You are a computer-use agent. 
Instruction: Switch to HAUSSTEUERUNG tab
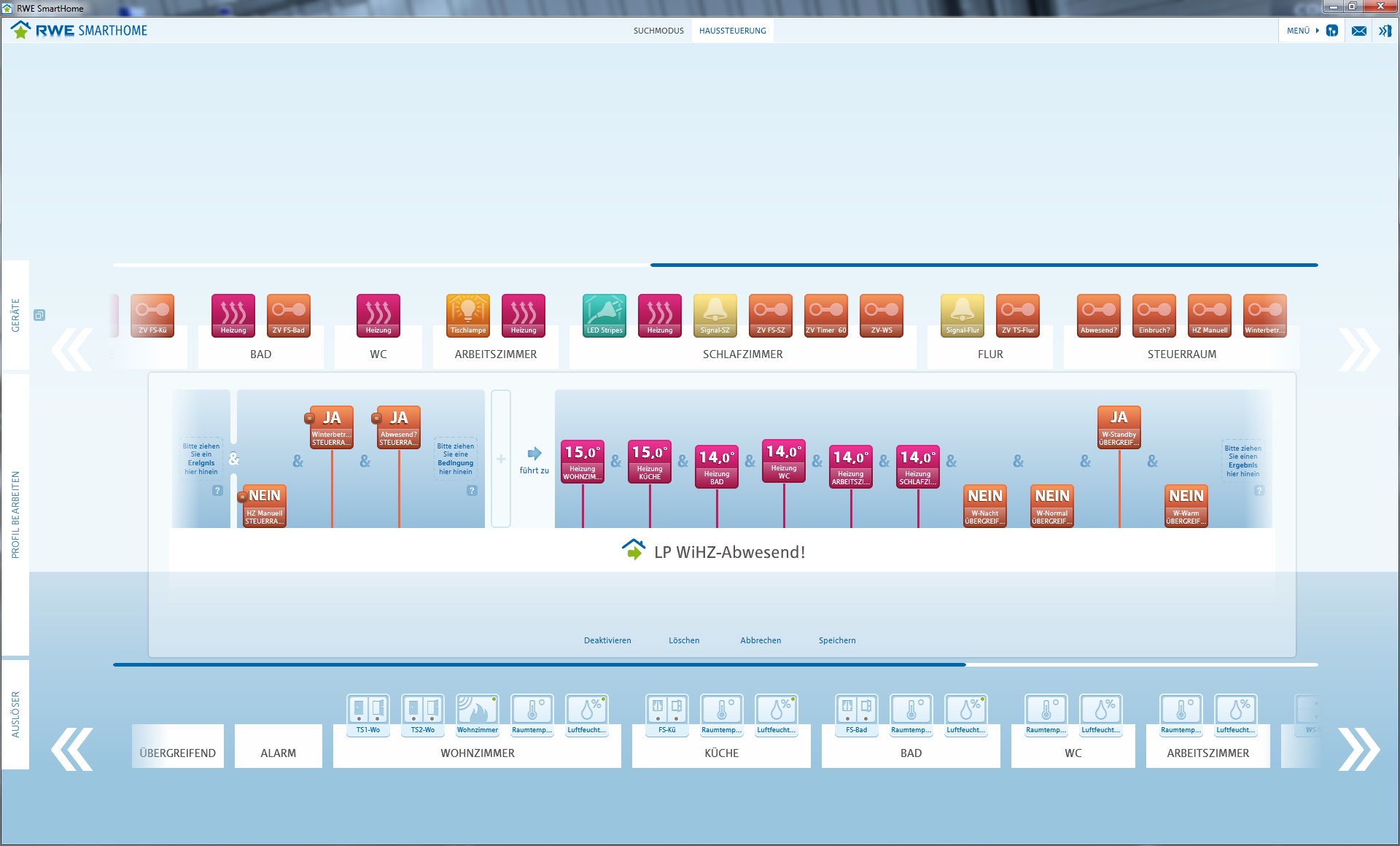(x=733, y=31)
